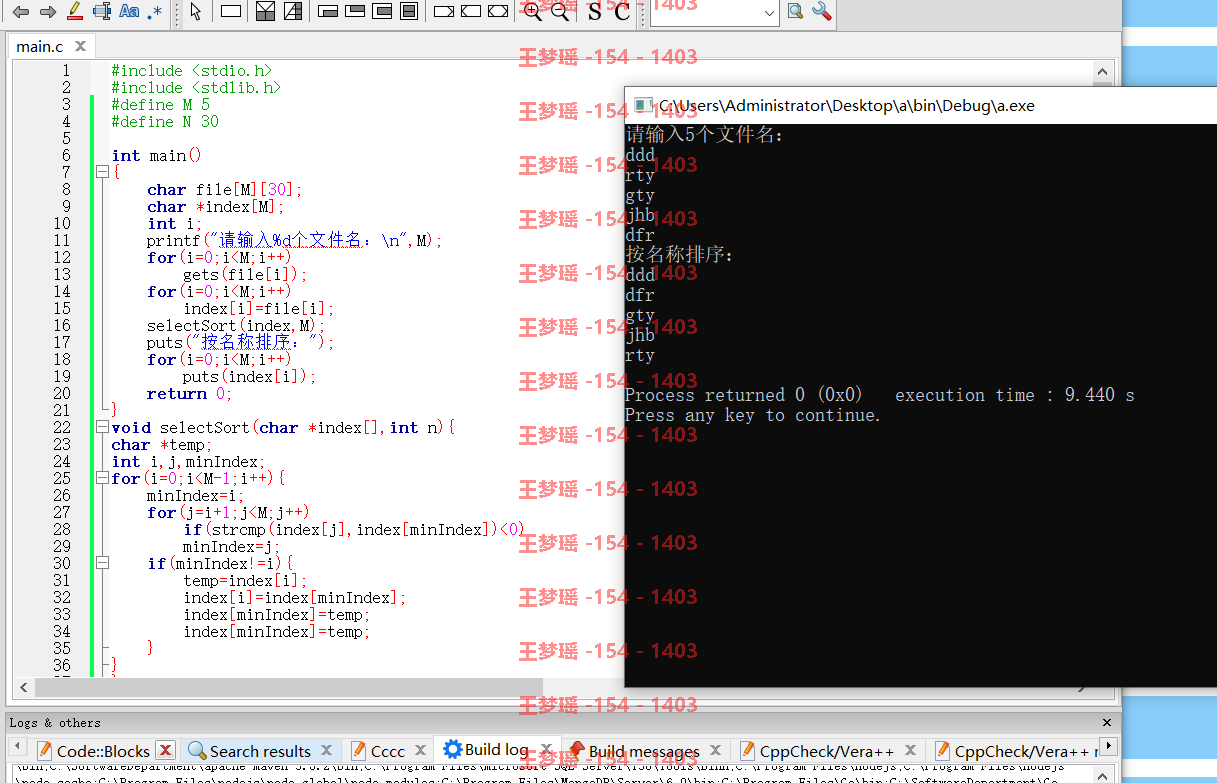Toggle Match case (Aa) option
This screenshot has height=783, width=1217.
tap(129, 12)
